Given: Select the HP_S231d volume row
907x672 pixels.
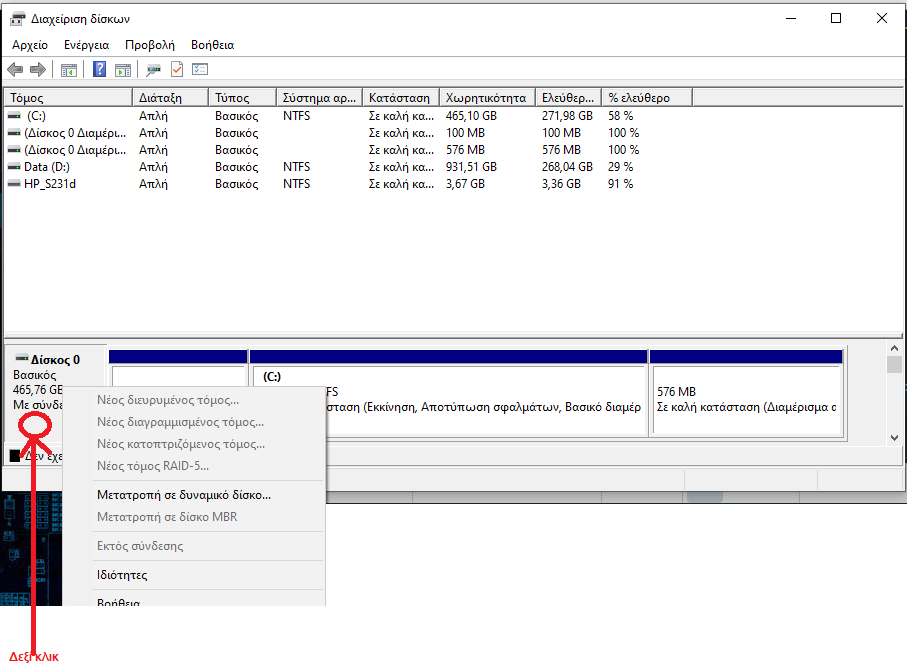Looking at the screenshot, I should pos(348,184).
